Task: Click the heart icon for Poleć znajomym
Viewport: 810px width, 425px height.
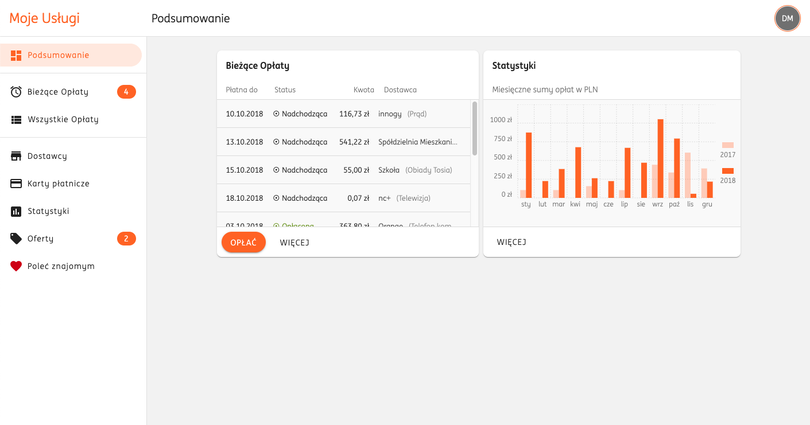Action: pos(16,266)
